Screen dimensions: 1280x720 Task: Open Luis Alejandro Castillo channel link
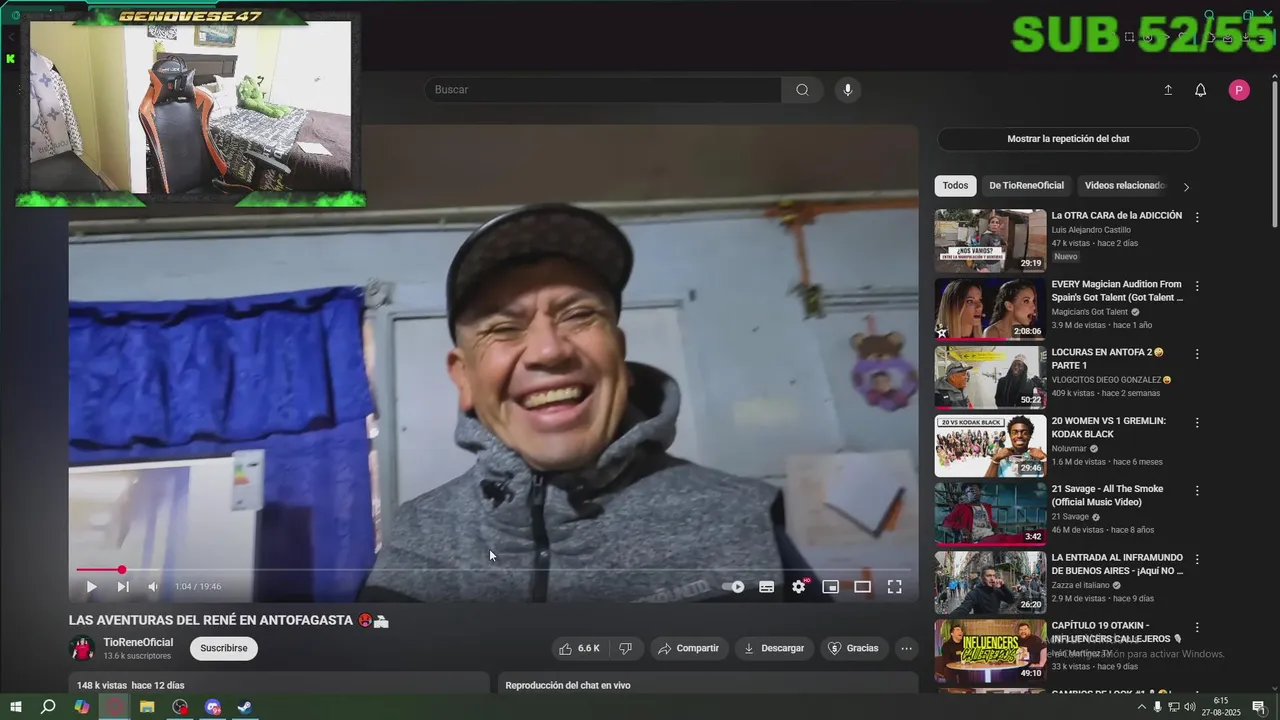click(1091, 230)
